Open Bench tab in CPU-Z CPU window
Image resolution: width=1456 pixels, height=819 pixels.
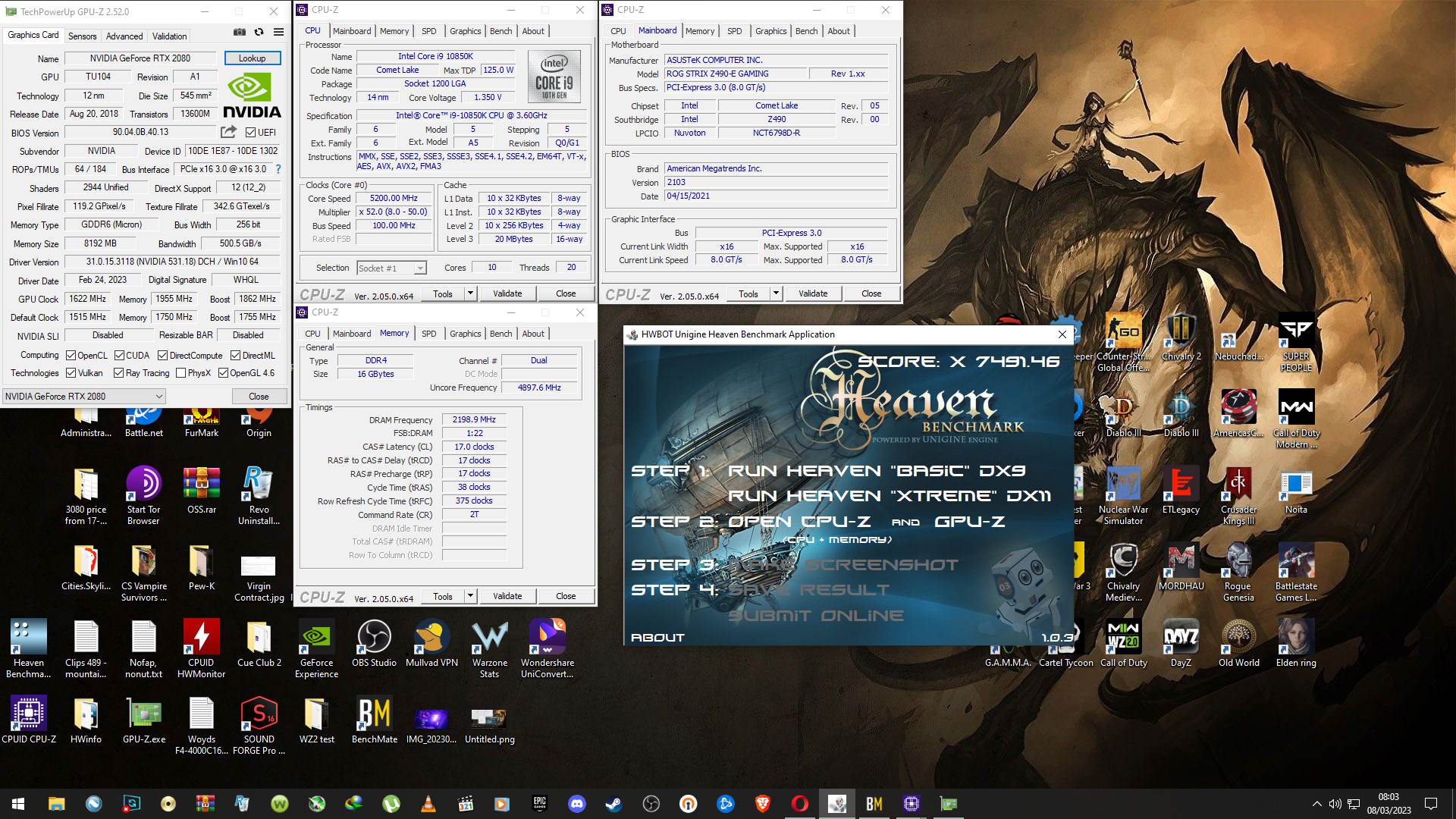[x=500, y=31]
